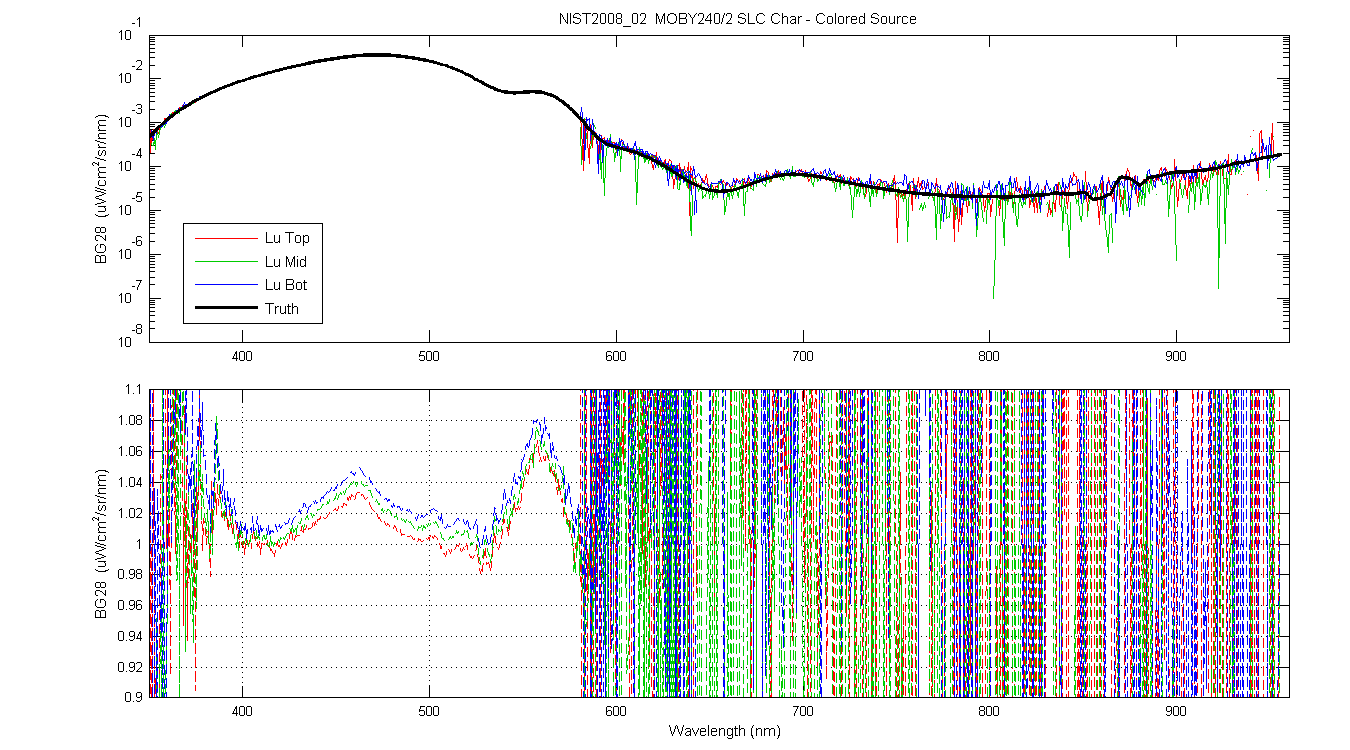The height and width of the screenshot is (750, 1350).
Task: Click the 800 tick label under upper plot
Action: click(989, 354)
